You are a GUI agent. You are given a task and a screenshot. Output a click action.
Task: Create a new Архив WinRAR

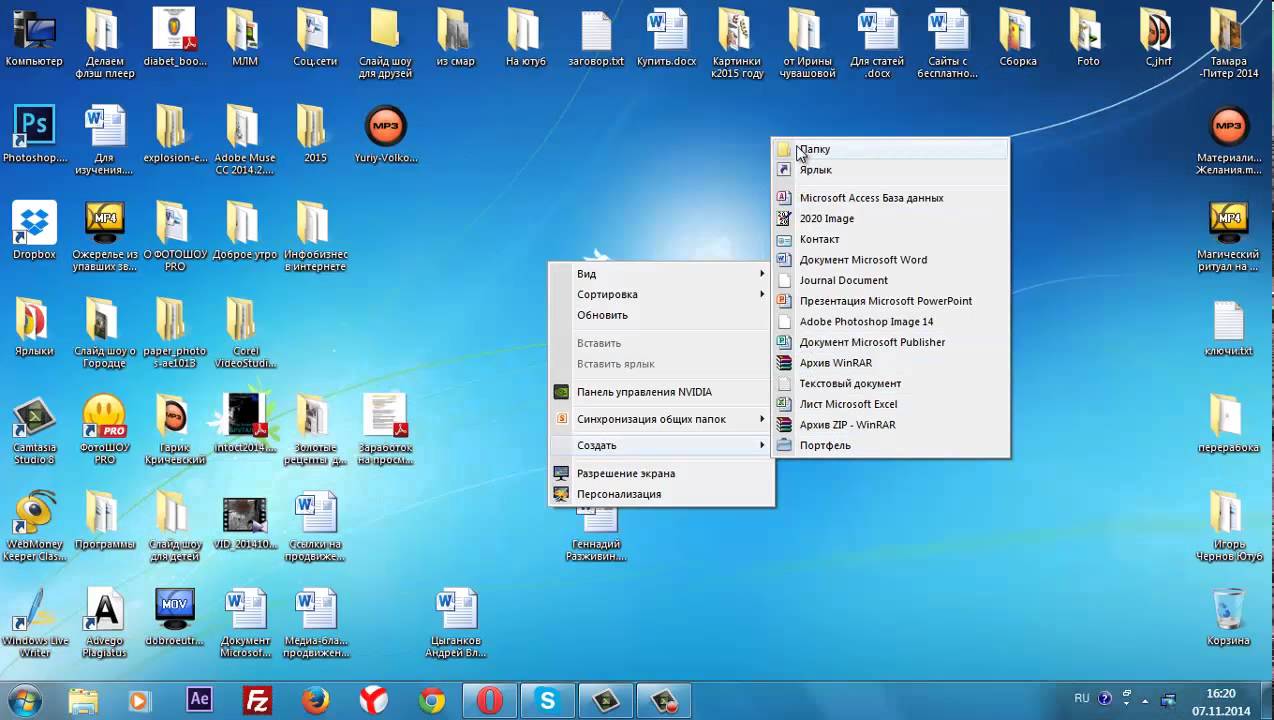[x=890, y=363]
